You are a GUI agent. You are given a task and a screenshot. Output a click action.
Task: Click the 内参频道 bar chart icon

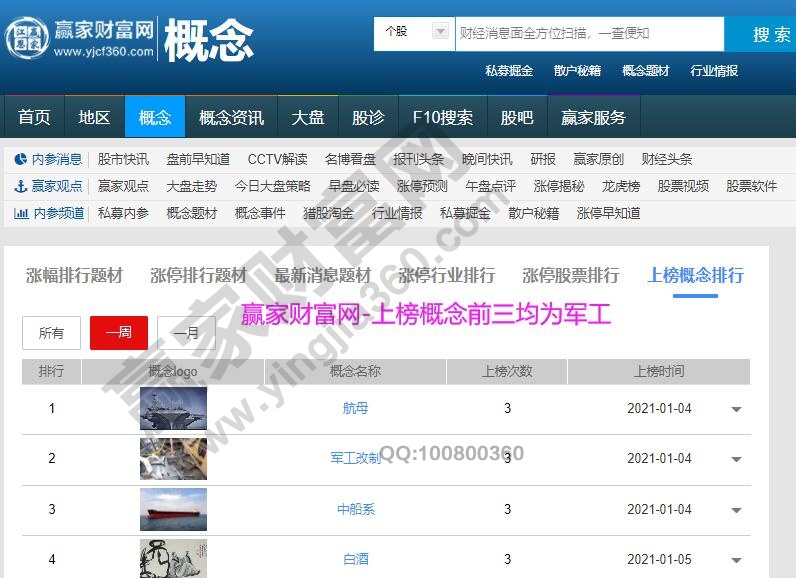pyautogui.click(x=21, y=213)
